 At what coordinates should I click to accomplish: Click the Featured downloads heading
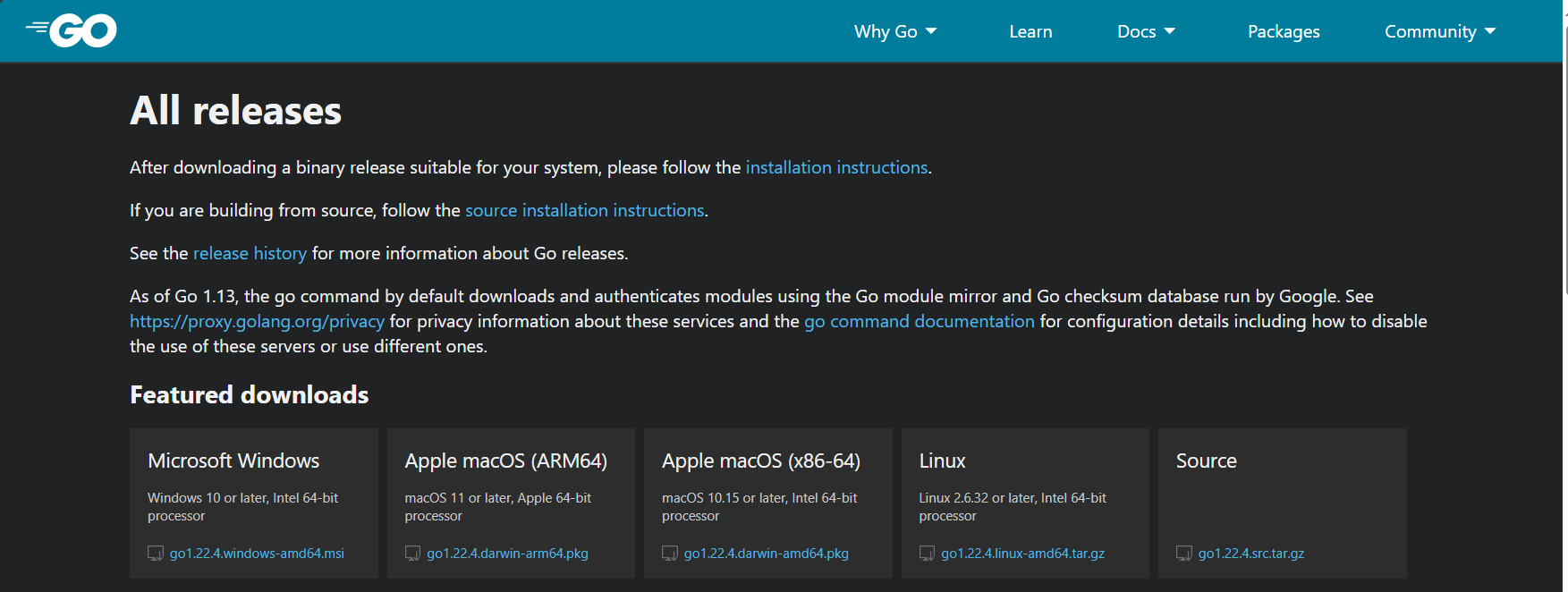[249, 394]
